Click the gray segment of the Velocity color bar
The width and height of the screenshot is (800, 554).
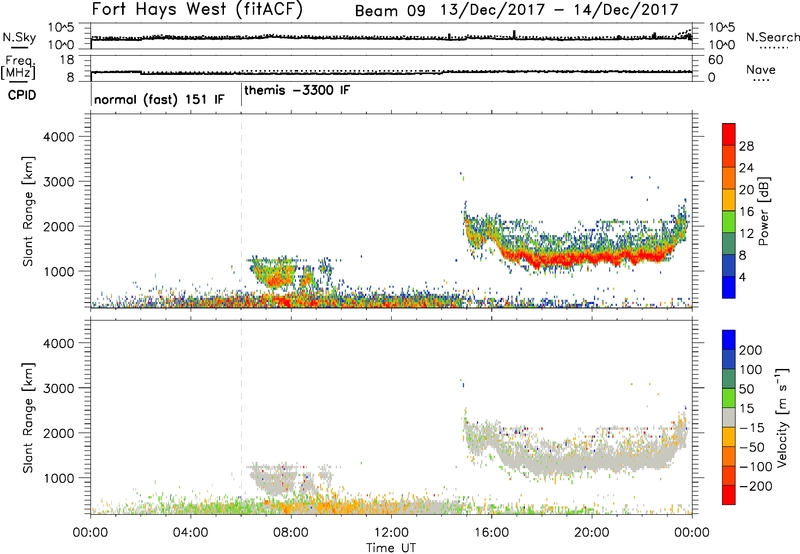(729, 417)
